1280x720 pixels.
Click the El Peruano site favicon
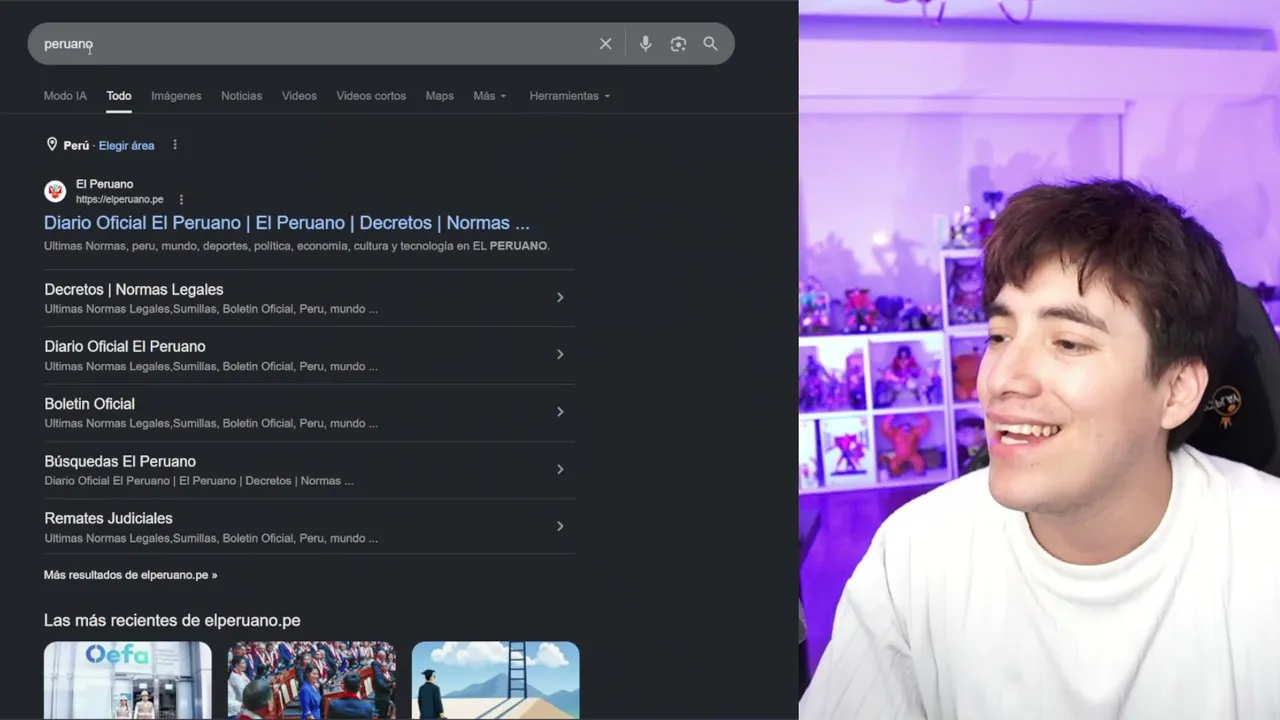(55, 191)
